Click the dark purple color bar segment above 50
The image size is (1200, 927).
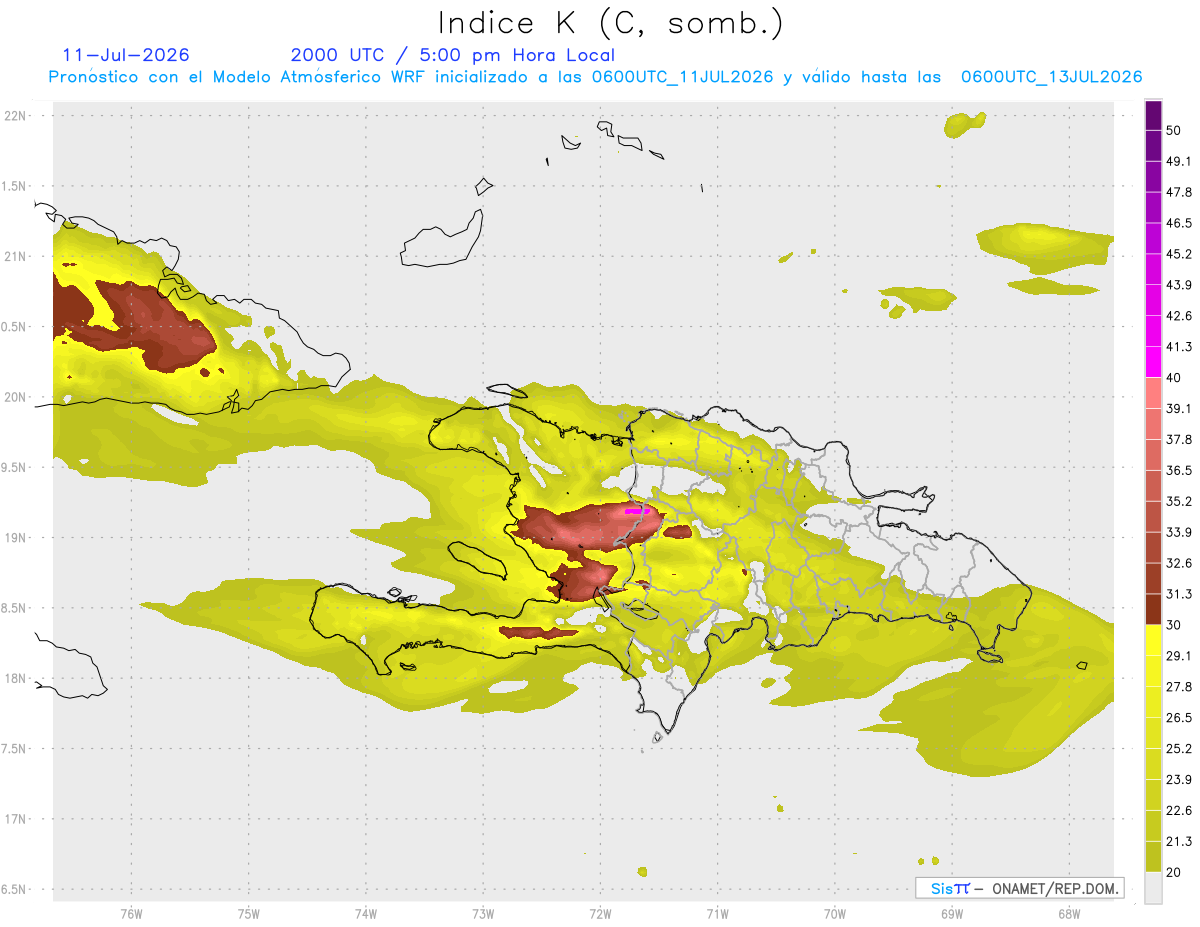(x=1153, y=116)
